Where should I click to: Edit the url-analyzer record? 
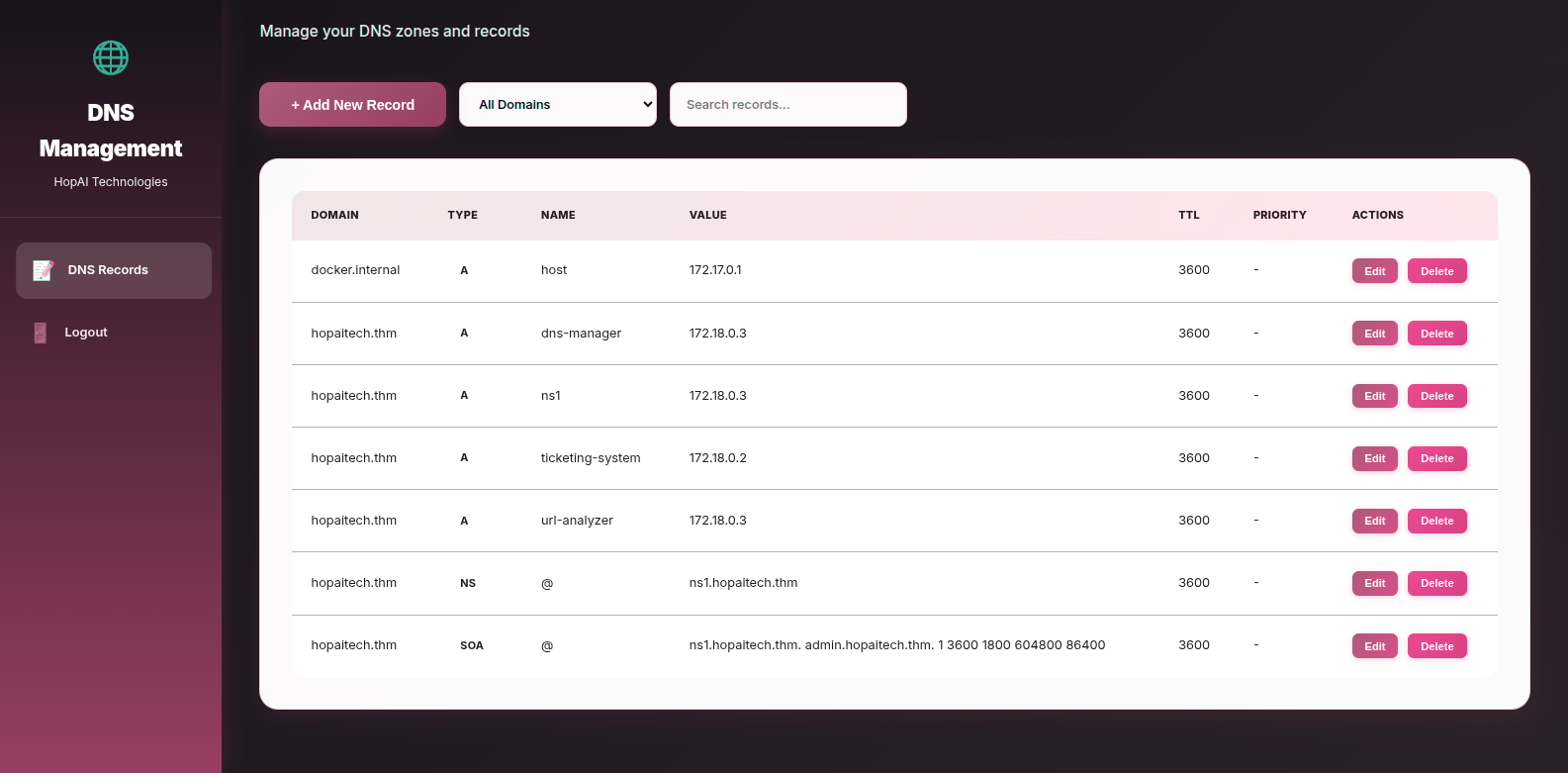pos(1374,521)
